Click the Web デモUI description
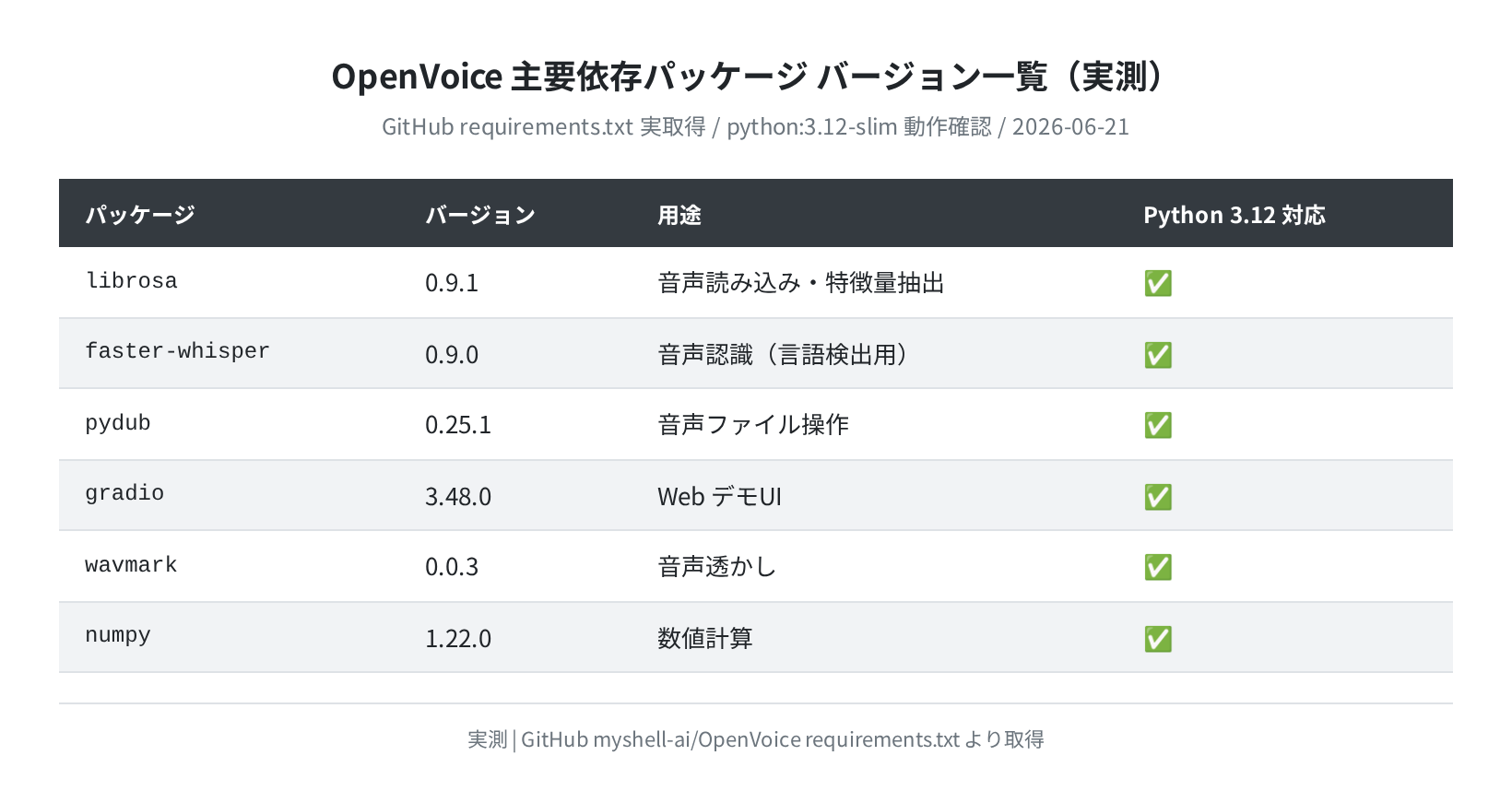1512x791 pixels. (719, 497)
